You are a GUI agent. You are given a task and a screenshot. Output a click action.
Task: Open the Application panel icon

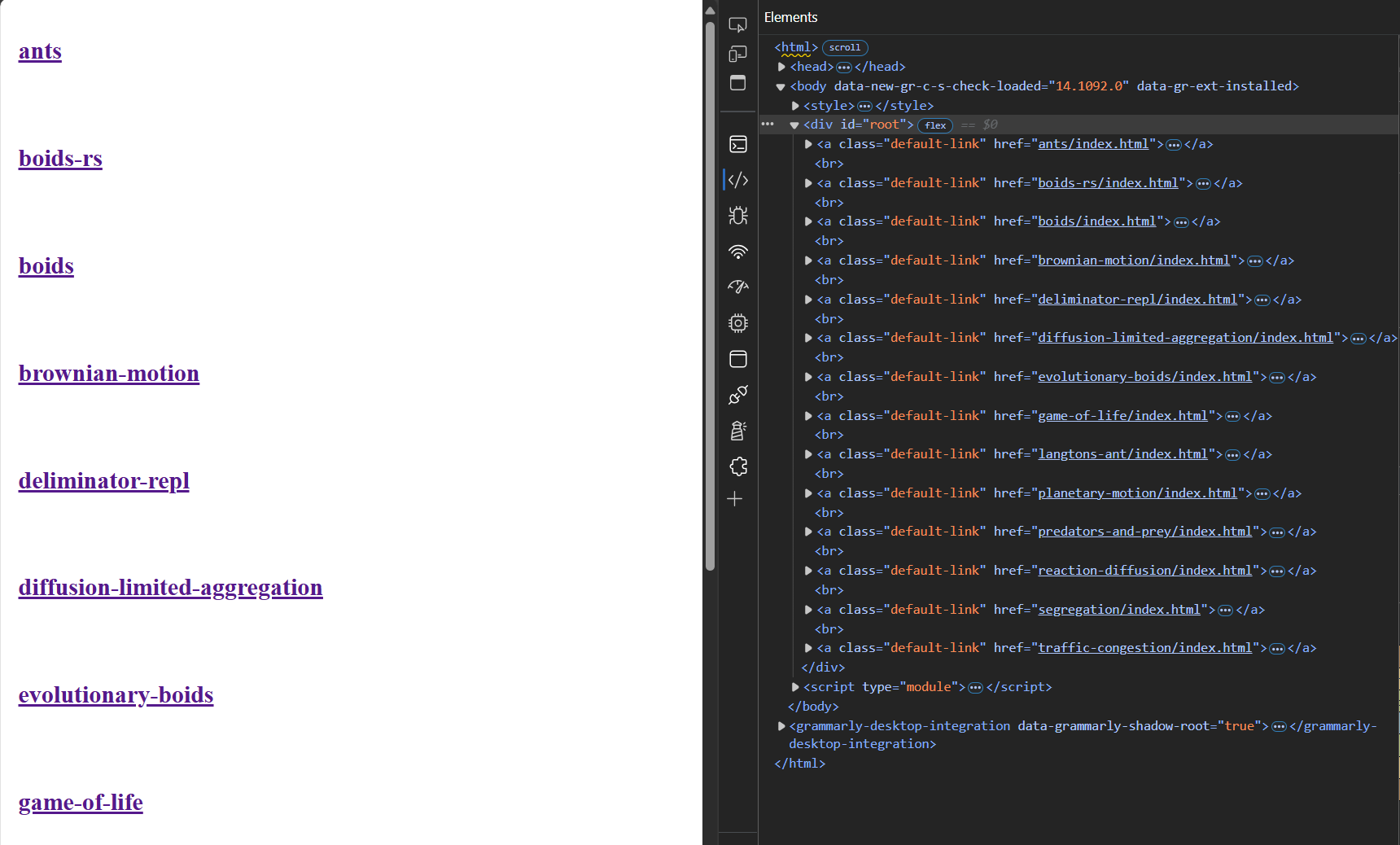(737, 359)
